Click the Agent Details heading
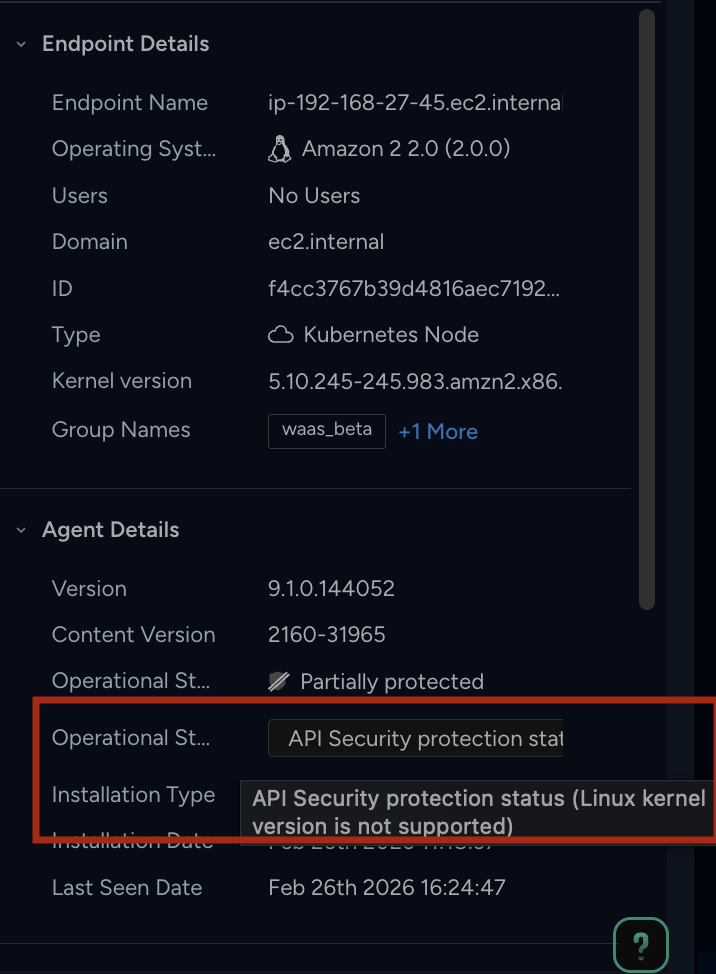 click(x=111, y=530)
